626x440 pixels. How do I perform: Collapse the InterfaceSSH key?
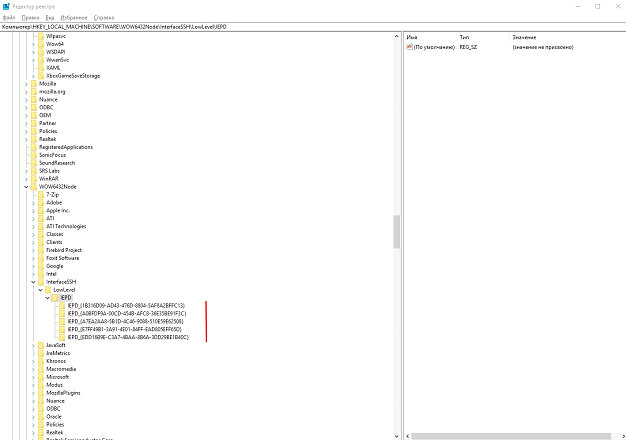pos(33,282)
